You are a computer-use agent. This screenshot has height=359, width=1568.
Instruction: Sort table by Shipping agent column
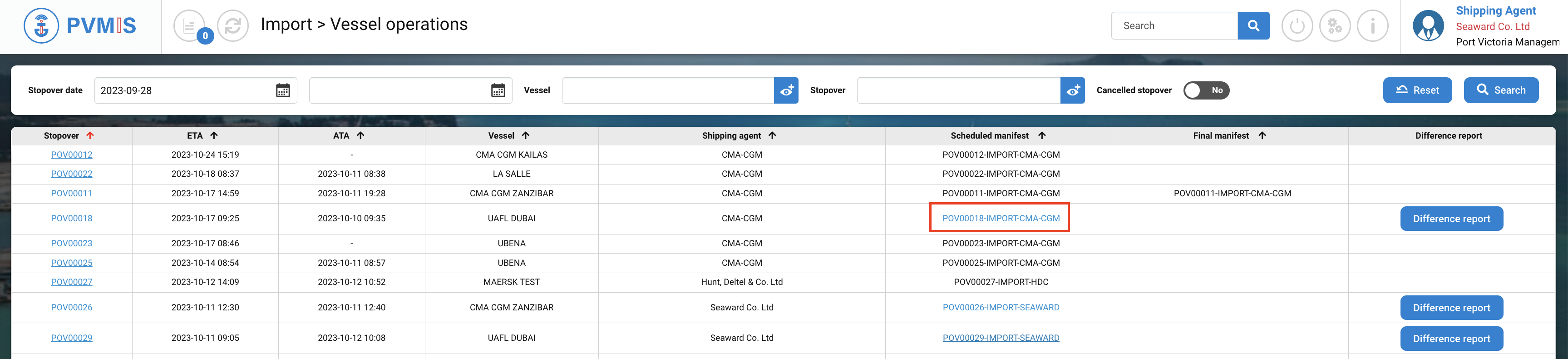click(772, 135)
